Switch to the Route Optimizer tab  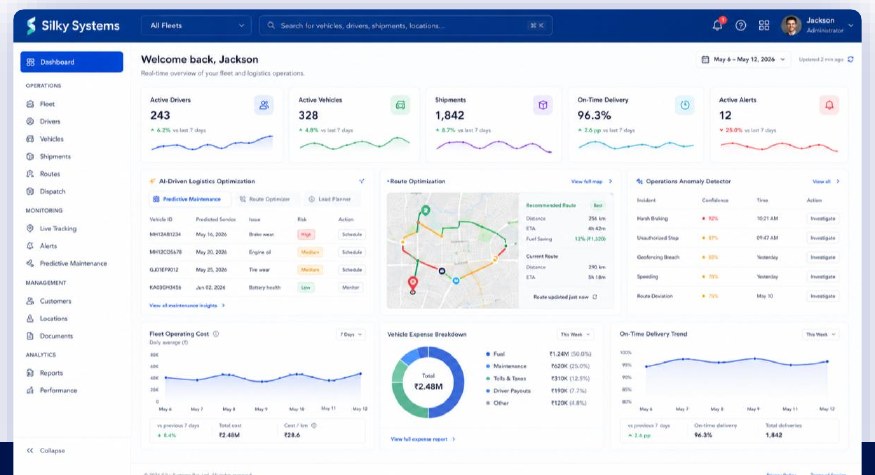pyautogui.click(x=265, y=199)
